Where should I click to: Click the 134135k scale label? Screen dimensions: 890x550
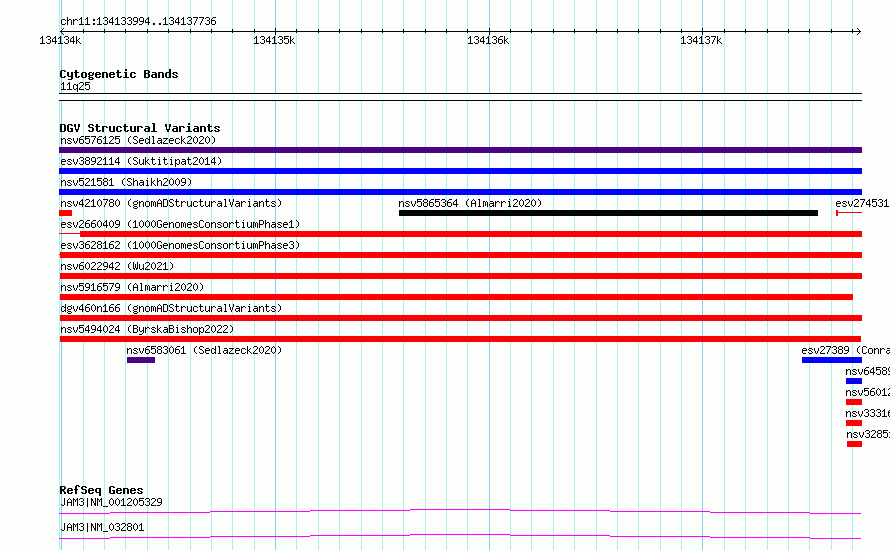[x=274, y=40]
